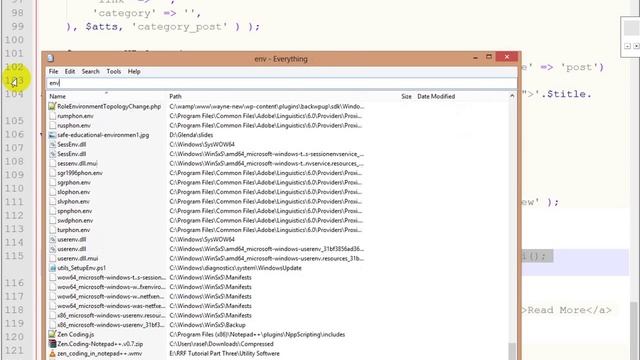Select the rusphon.env file icon
Image resolution: width=640 pixels, height=360 pixels.
[x=52, y=125]
